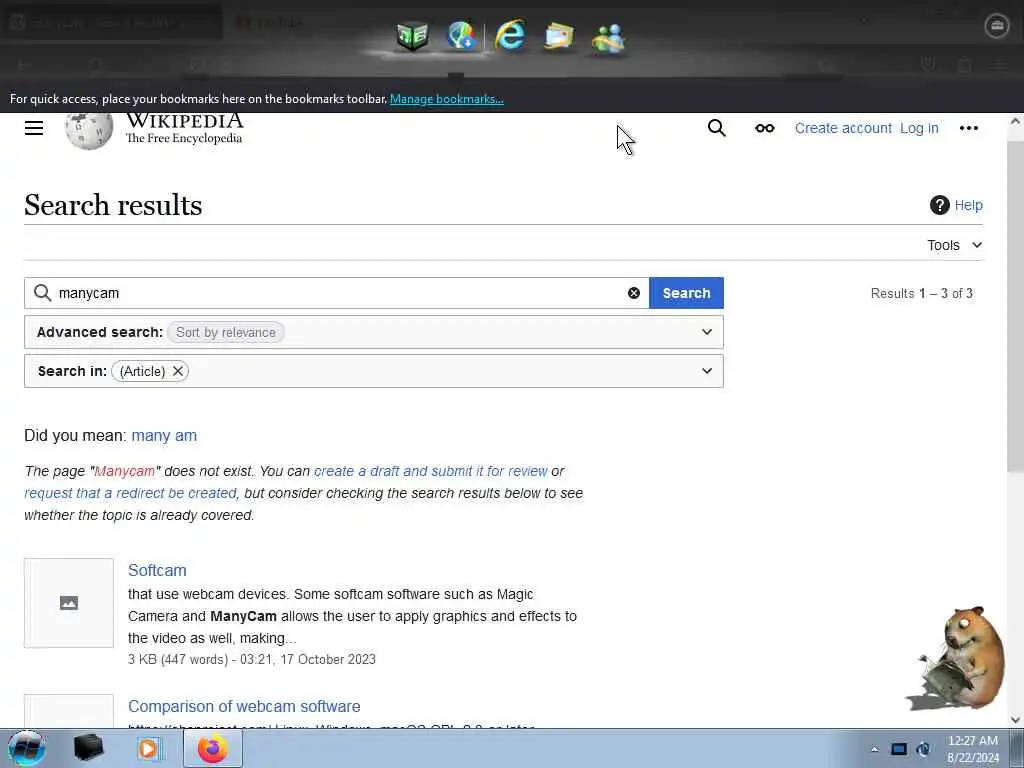Click 'create a draft and submit it for review'
Image resolution: width=1024 pixels, height=768 pixels.
click(430, 471)
